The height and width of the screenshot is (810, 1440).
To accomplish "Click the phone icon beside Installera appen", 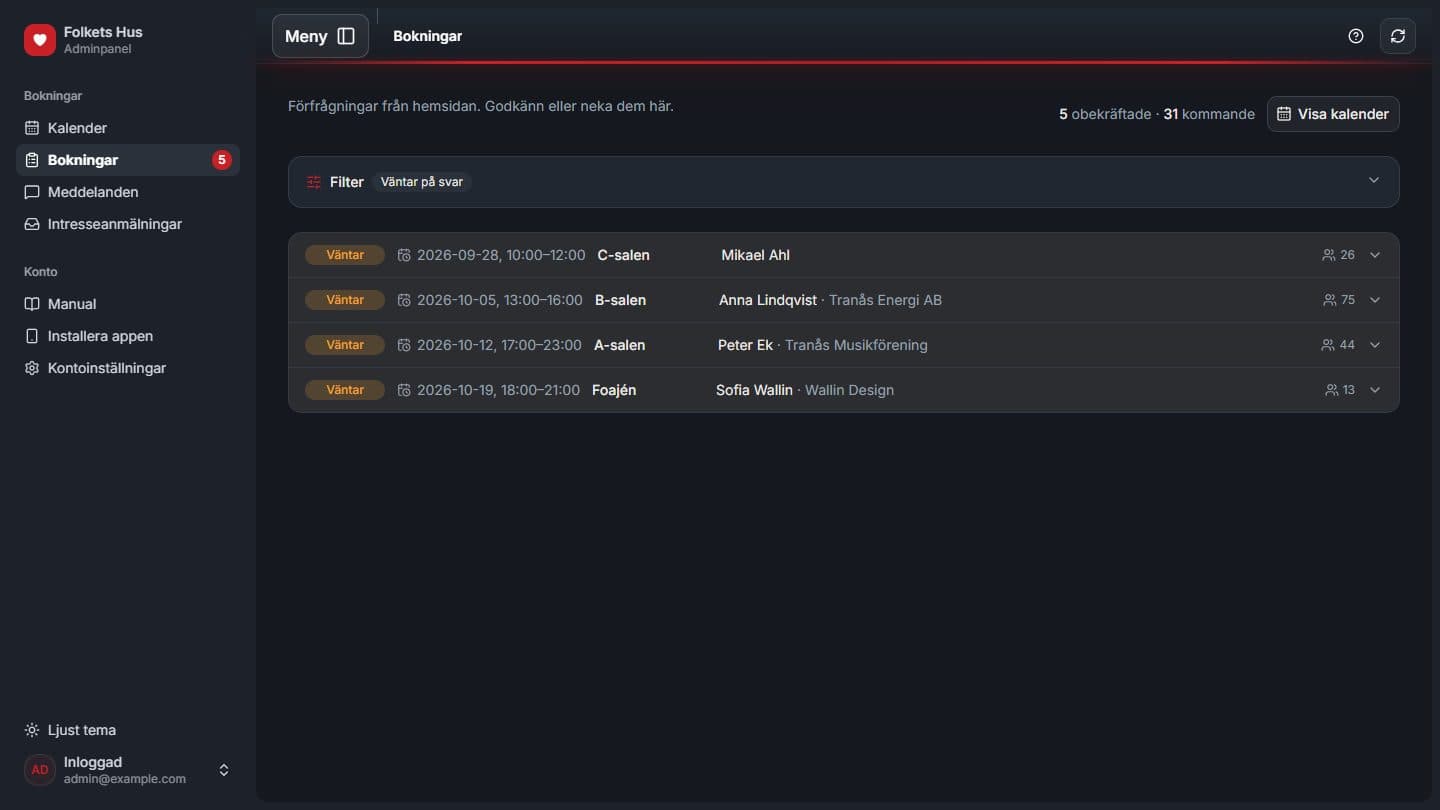I will pos(32,336).
